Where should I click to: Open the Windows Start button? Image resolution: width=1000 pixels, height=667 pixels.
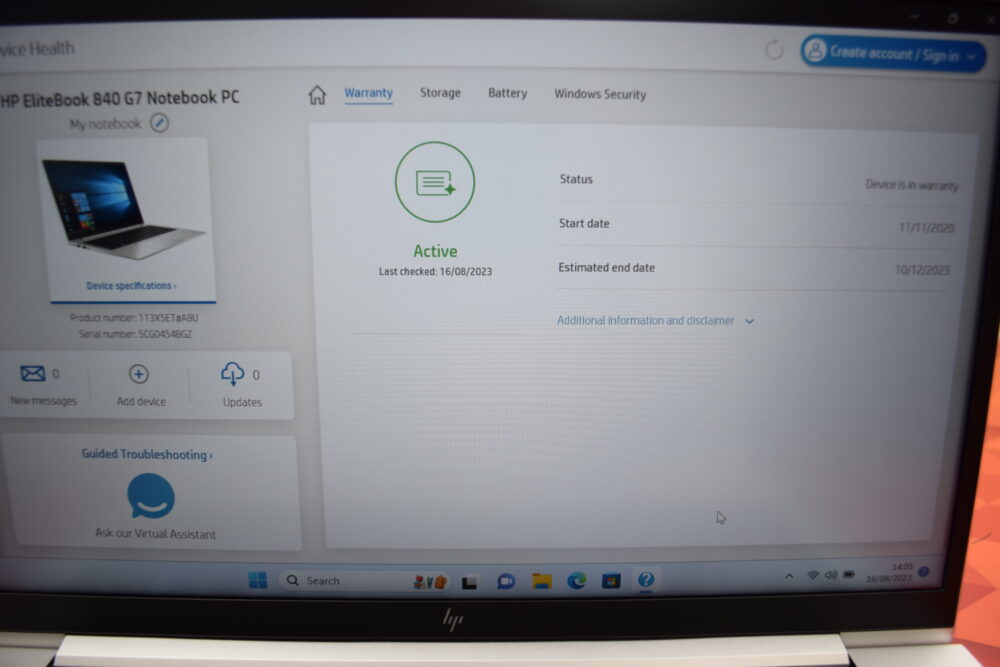pos(258,580)
